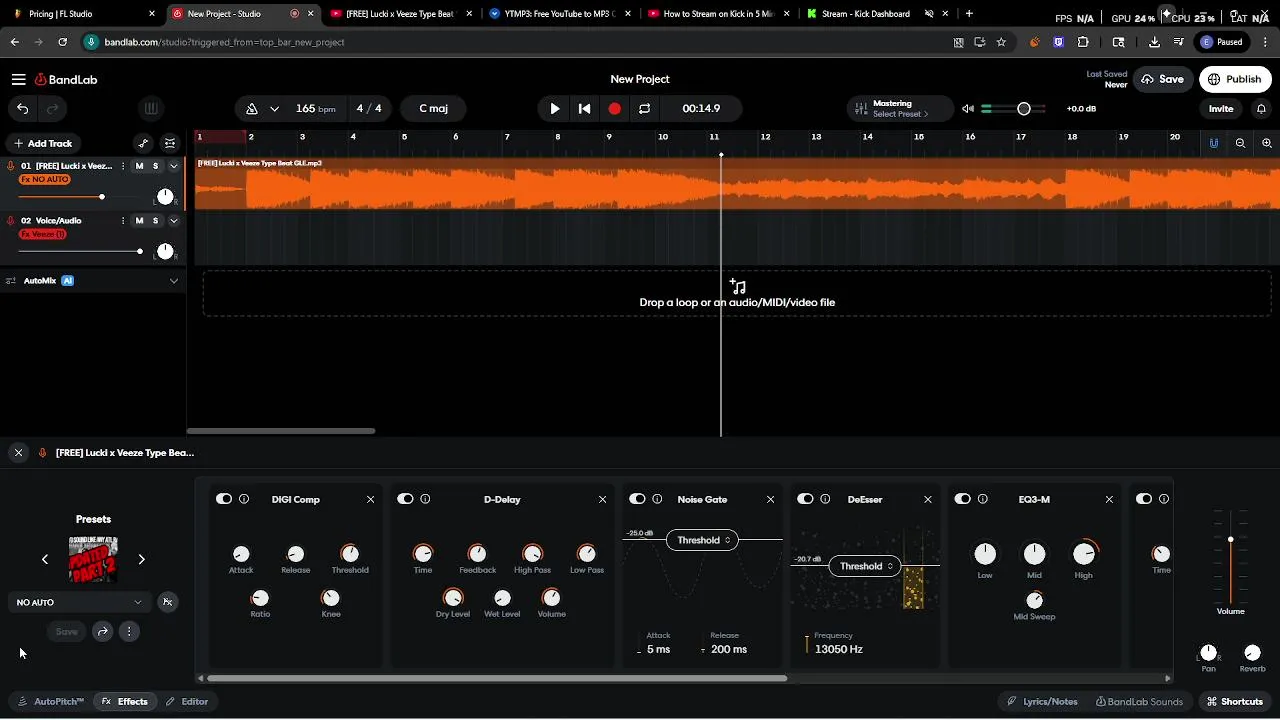Viewport: 1280px width, 720px height.
Task: Solo the Voice/Audio track
Action: 155,220
